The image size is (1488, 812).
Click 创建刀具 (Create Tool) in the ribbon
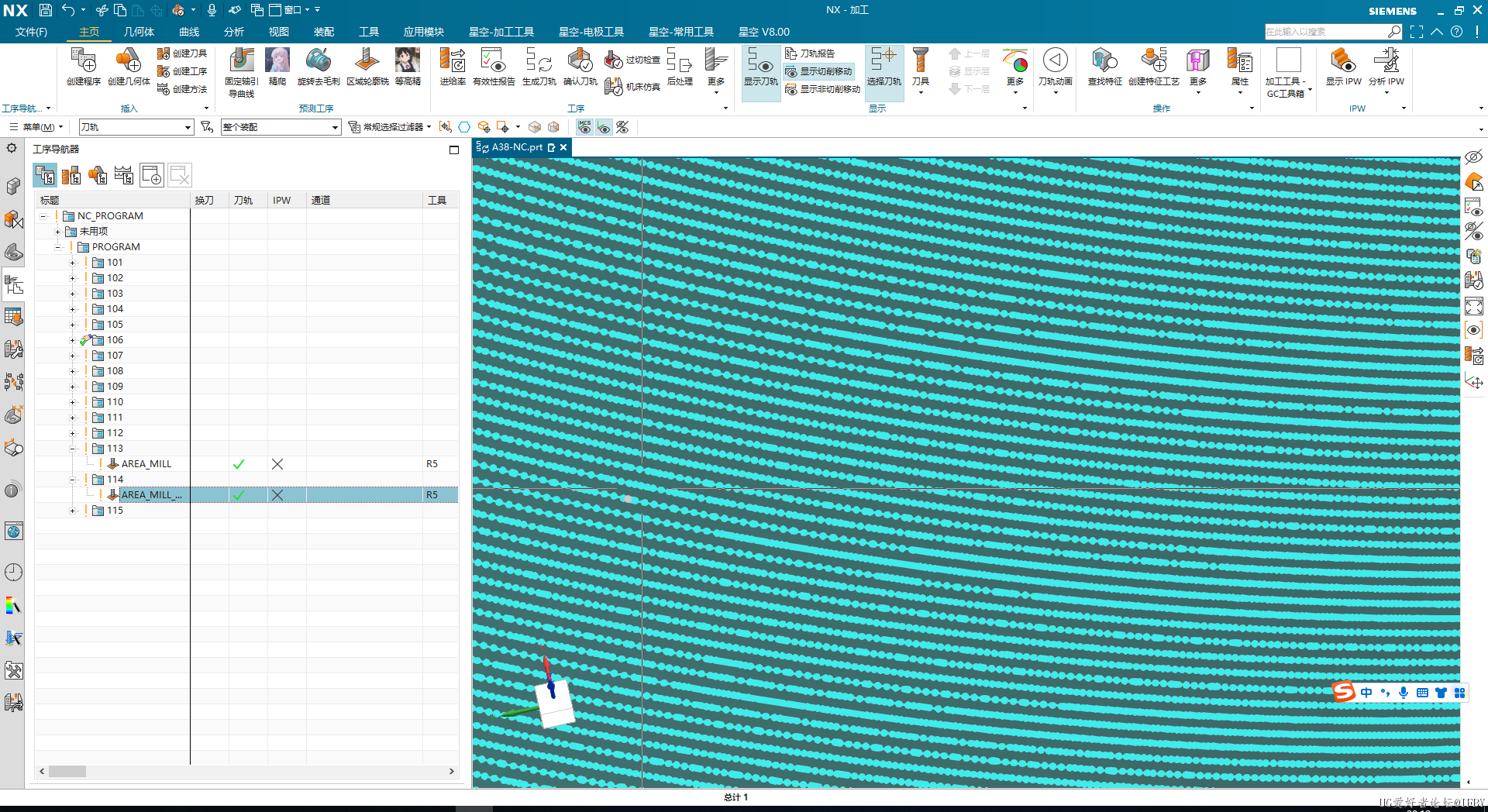pyautogui.click(x=182, y=53)
